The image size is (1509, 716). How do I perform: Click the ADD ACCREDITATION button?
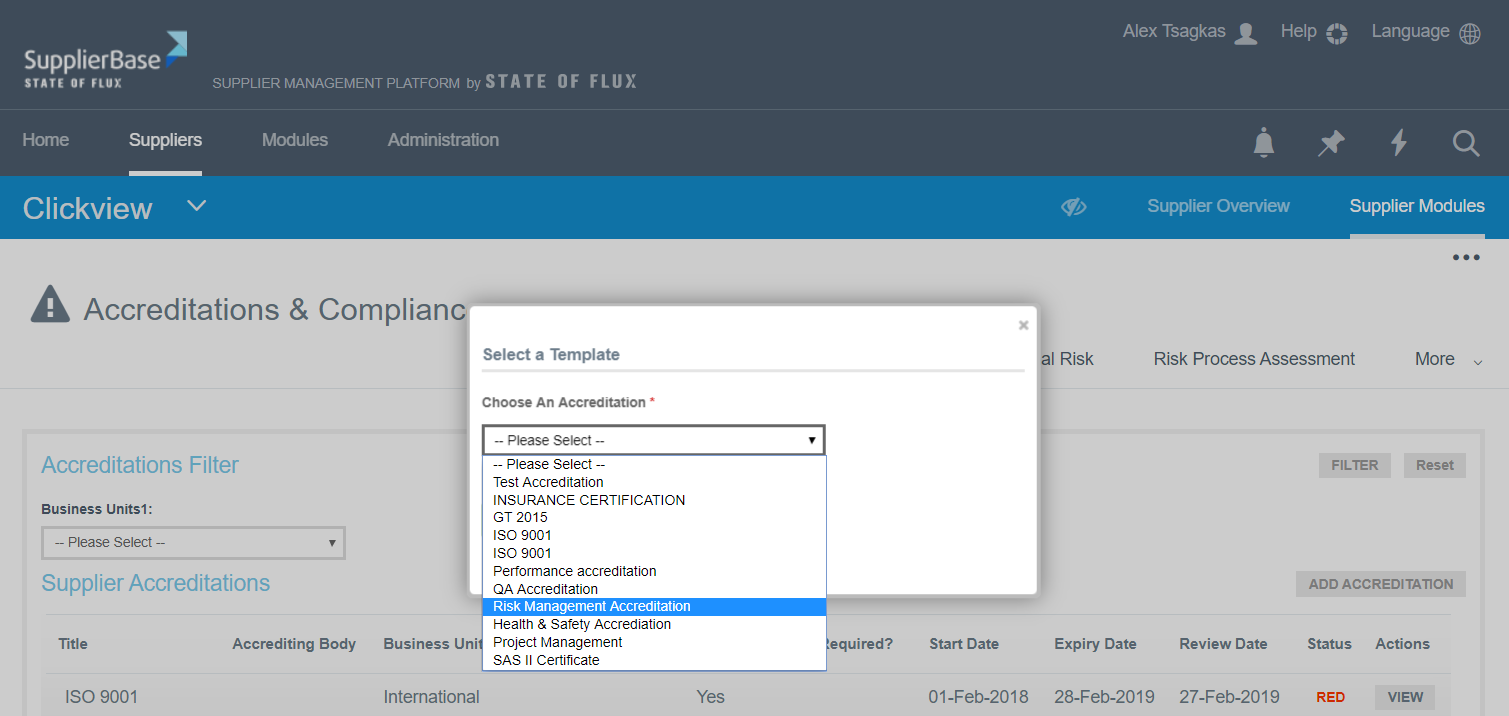pyautogui.click(x=1380, y=584)
